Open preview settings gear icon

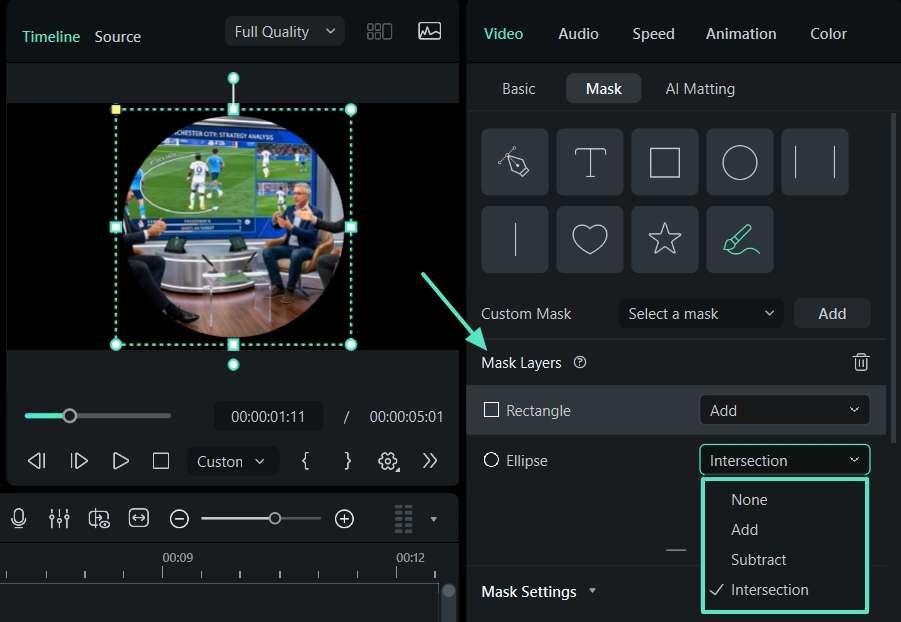pos(388,461)
